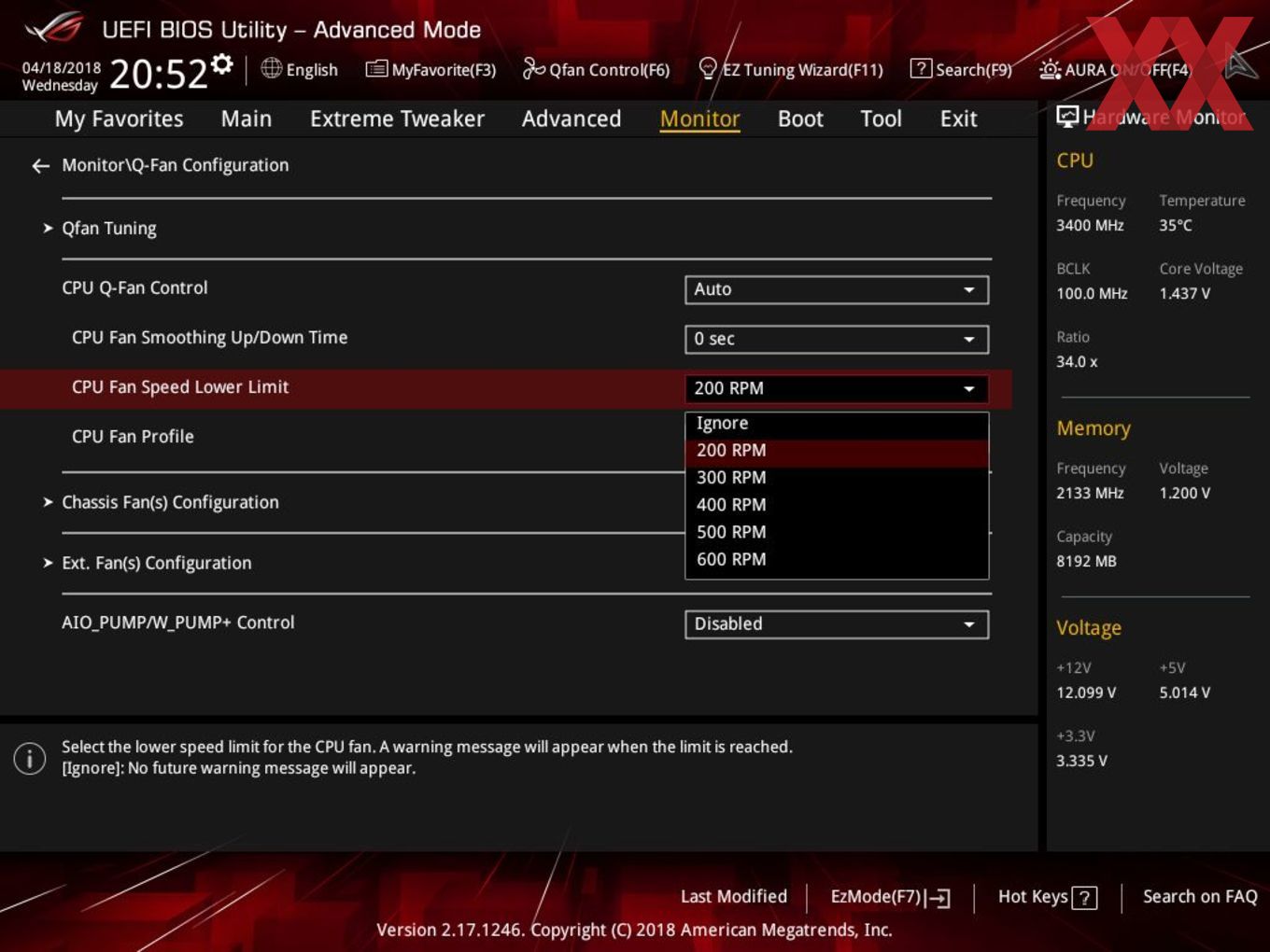Open Search on FAQ link
The image size is (1270, 952).
[1200, 896]
